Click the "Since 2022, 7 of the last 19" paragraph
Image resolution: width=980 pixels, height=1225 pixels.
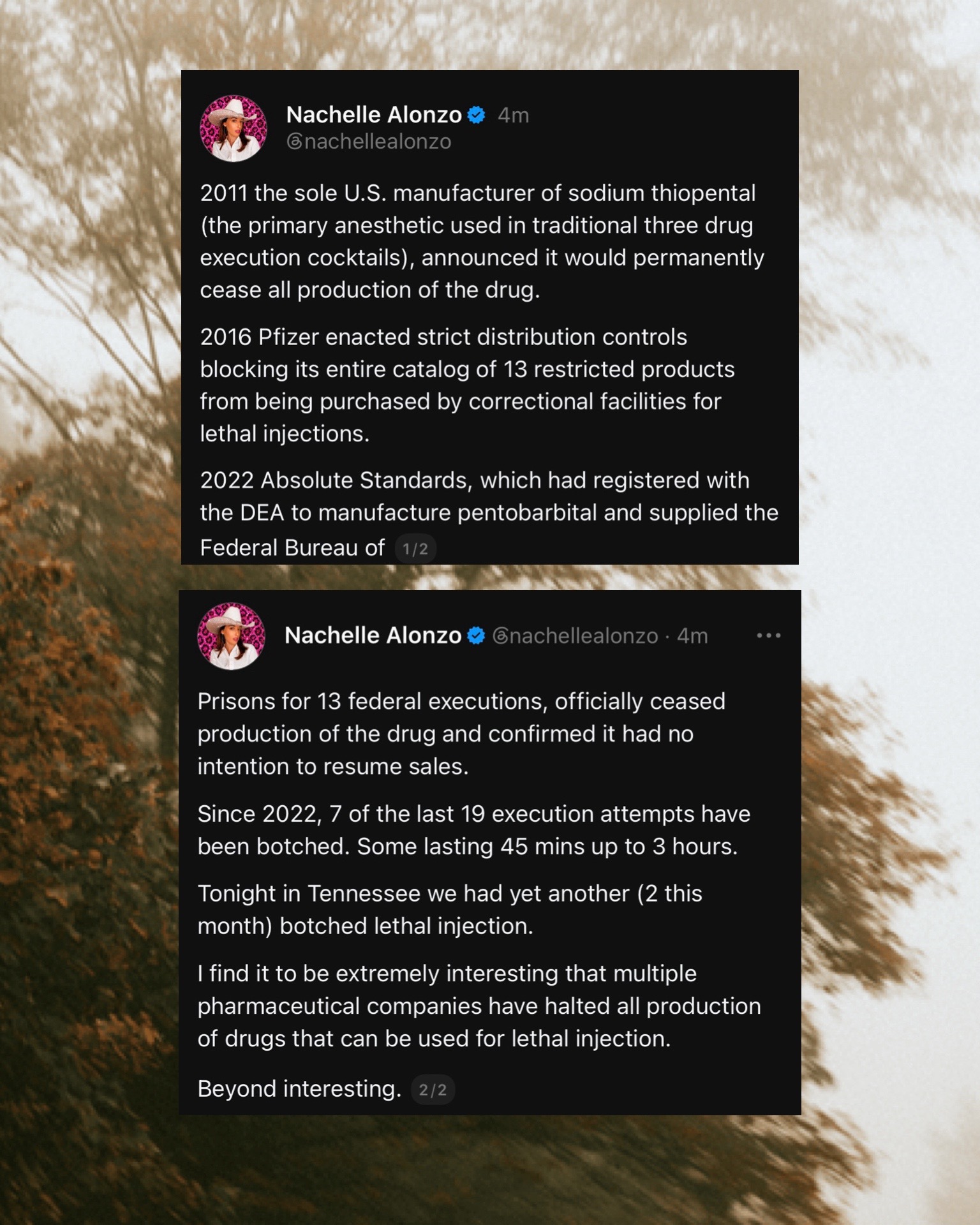pyautogui.click(x=473, y=830)
